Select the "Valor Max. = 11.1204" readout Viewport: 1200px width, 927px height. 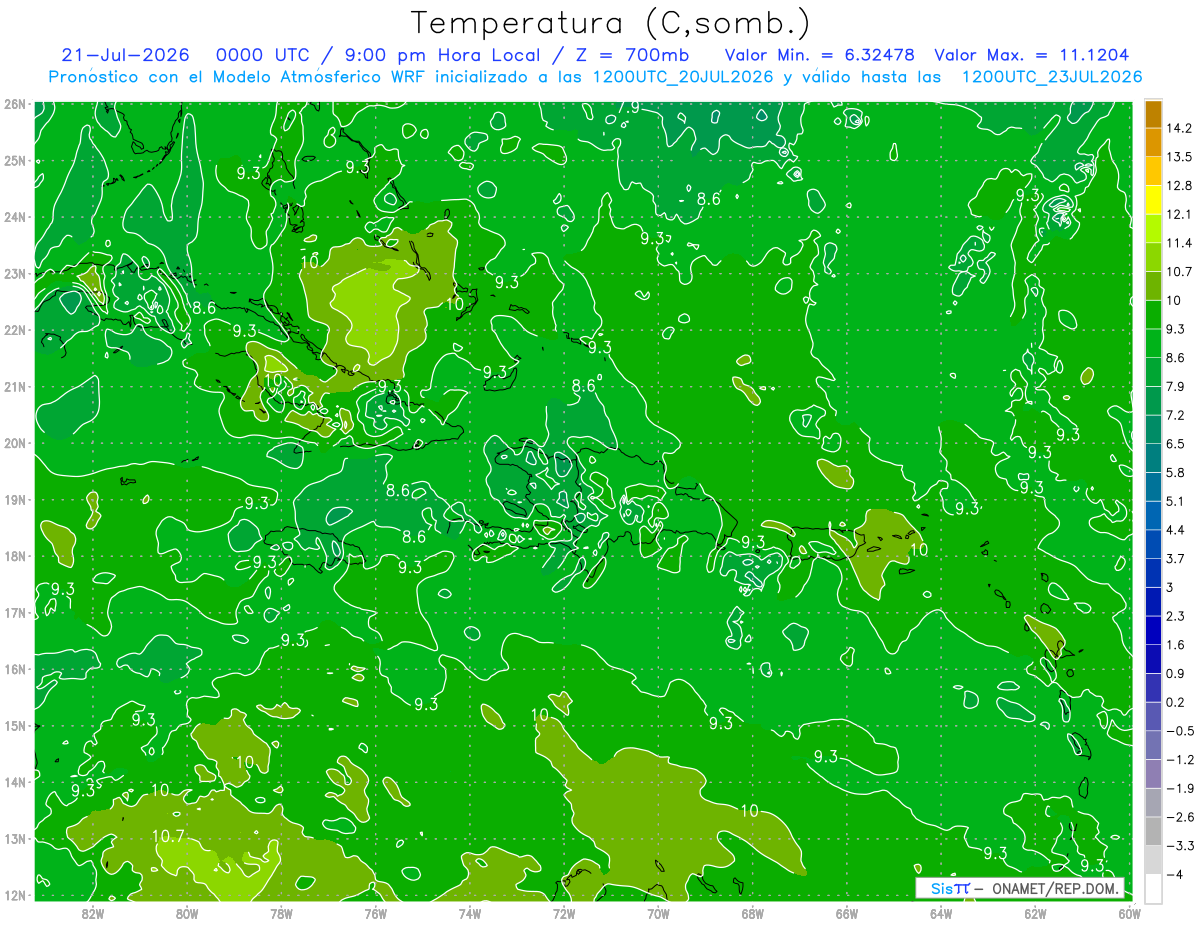[x=1032, y=55]
